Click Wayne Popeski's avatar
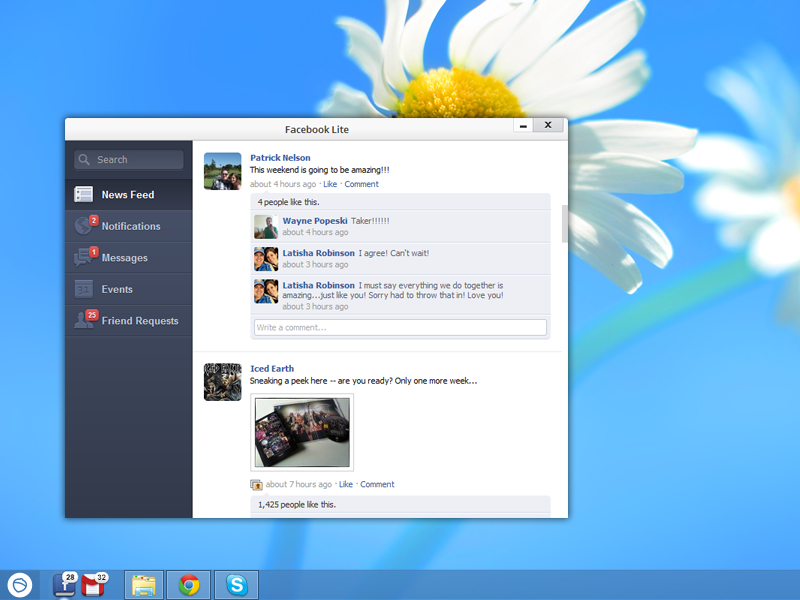 (266, 227)
